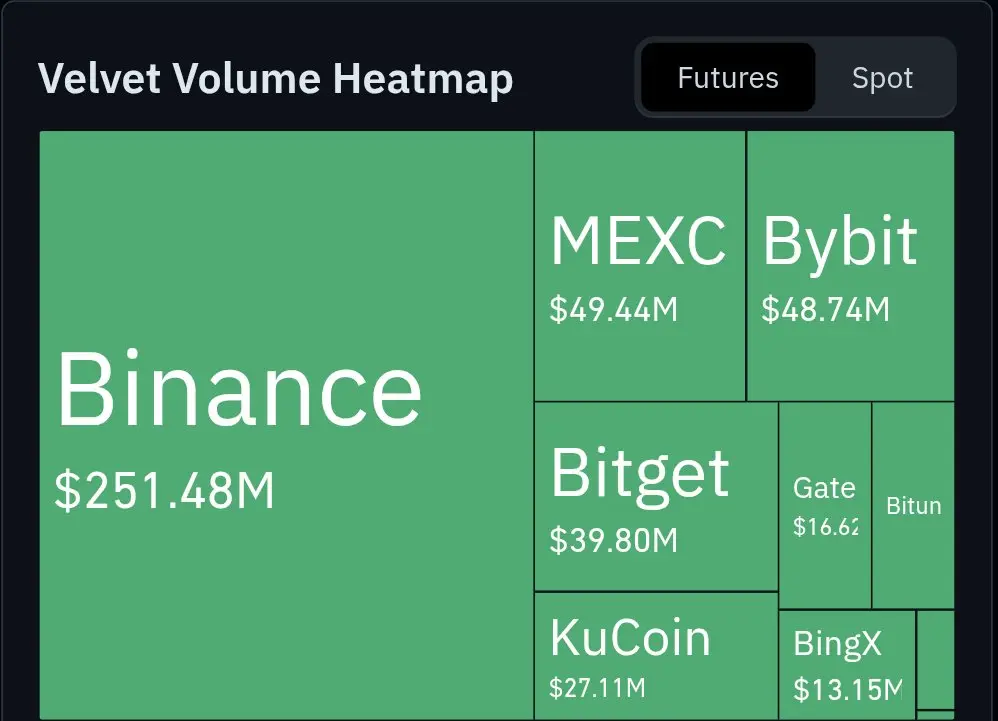Click the $13.15M BingX volume figure
The image size is (998, 721).
click(848, 690)
